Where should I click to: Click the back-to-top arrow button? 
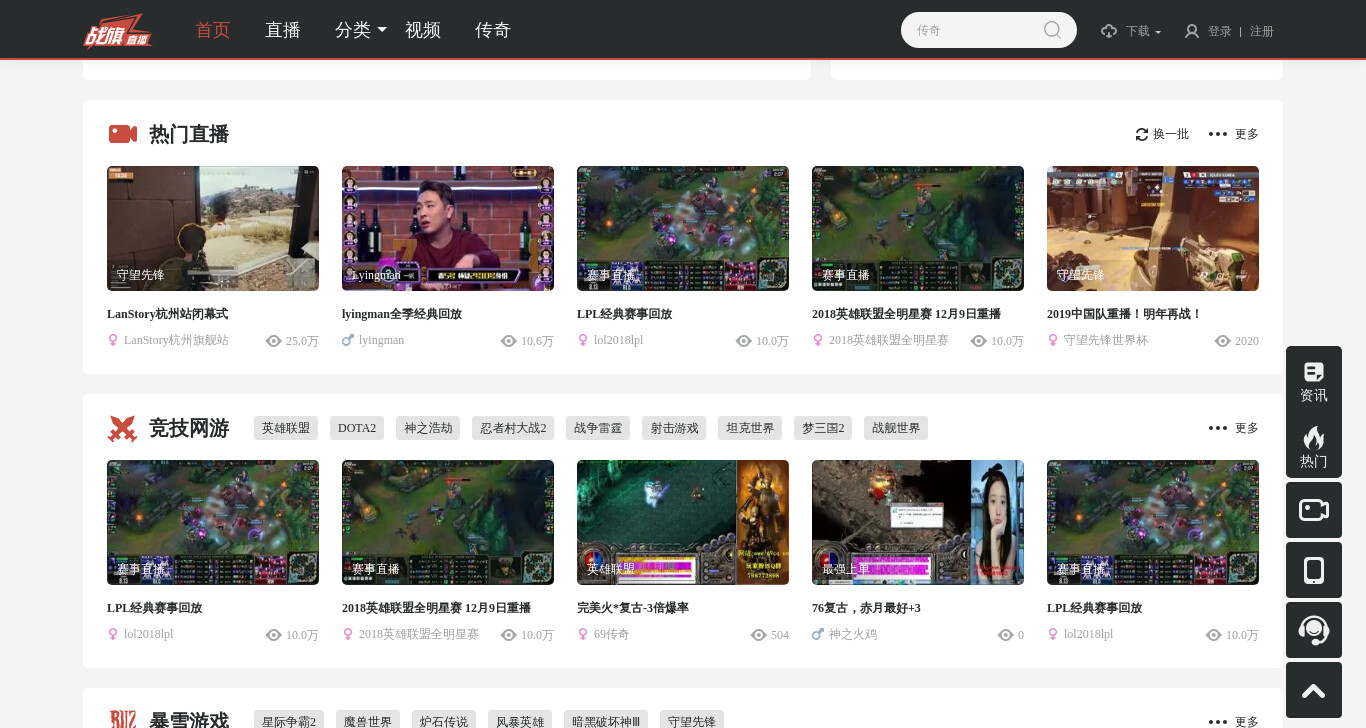1314,690
